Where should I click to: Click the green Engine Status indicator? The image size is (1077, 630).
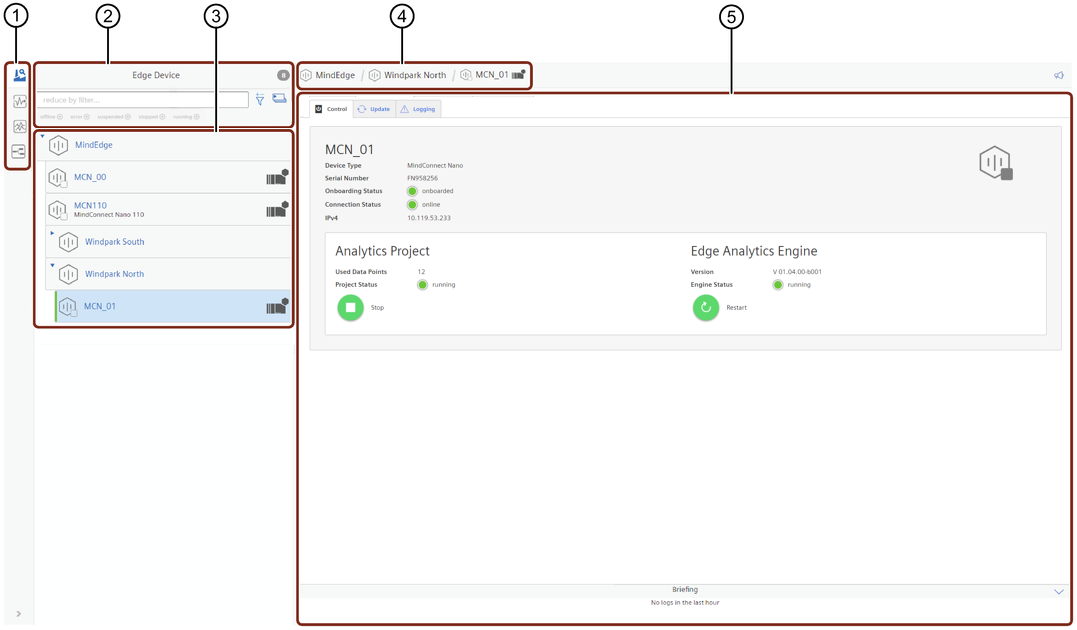(778, 284)
